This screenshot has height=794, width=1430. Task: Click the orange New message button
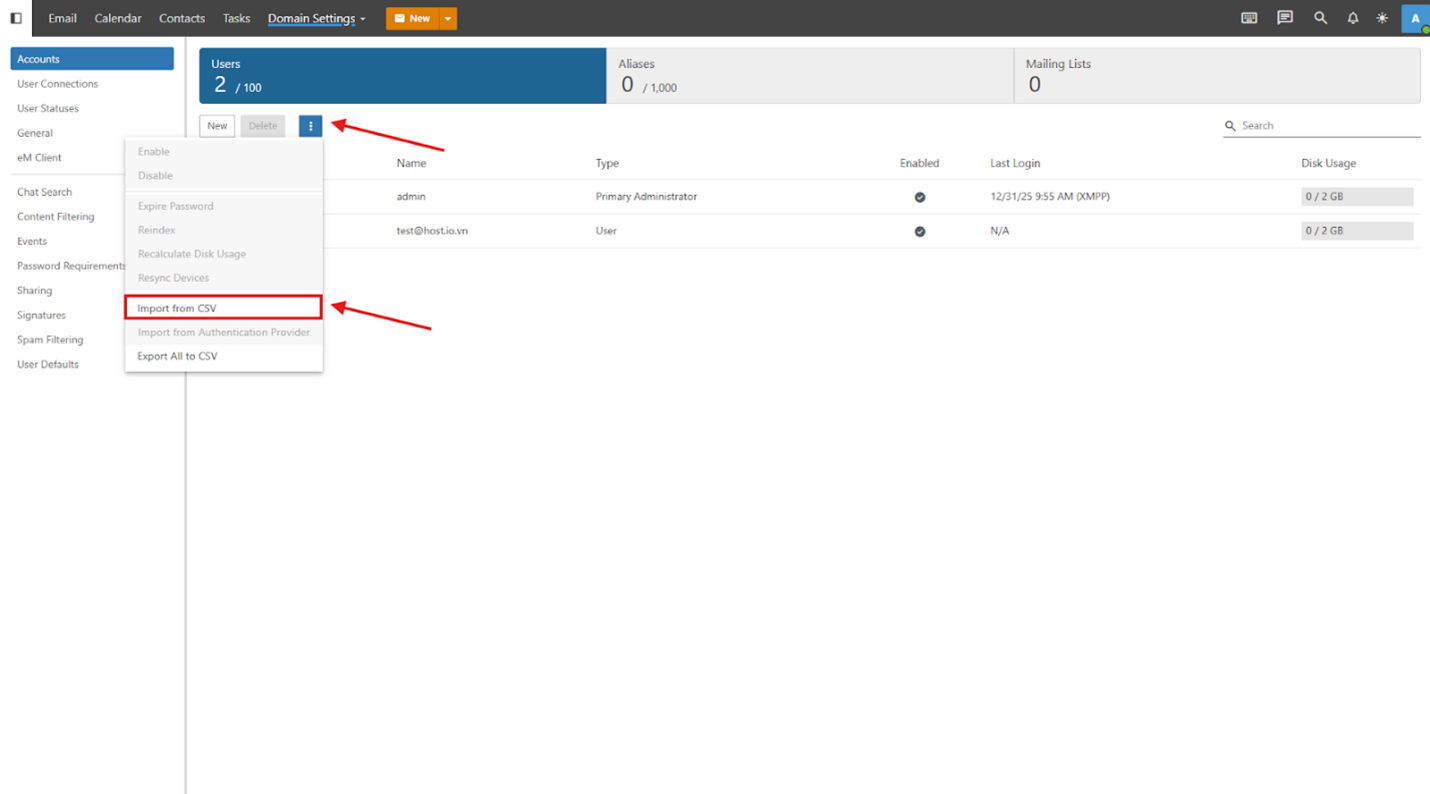click(x=413, y=18)
